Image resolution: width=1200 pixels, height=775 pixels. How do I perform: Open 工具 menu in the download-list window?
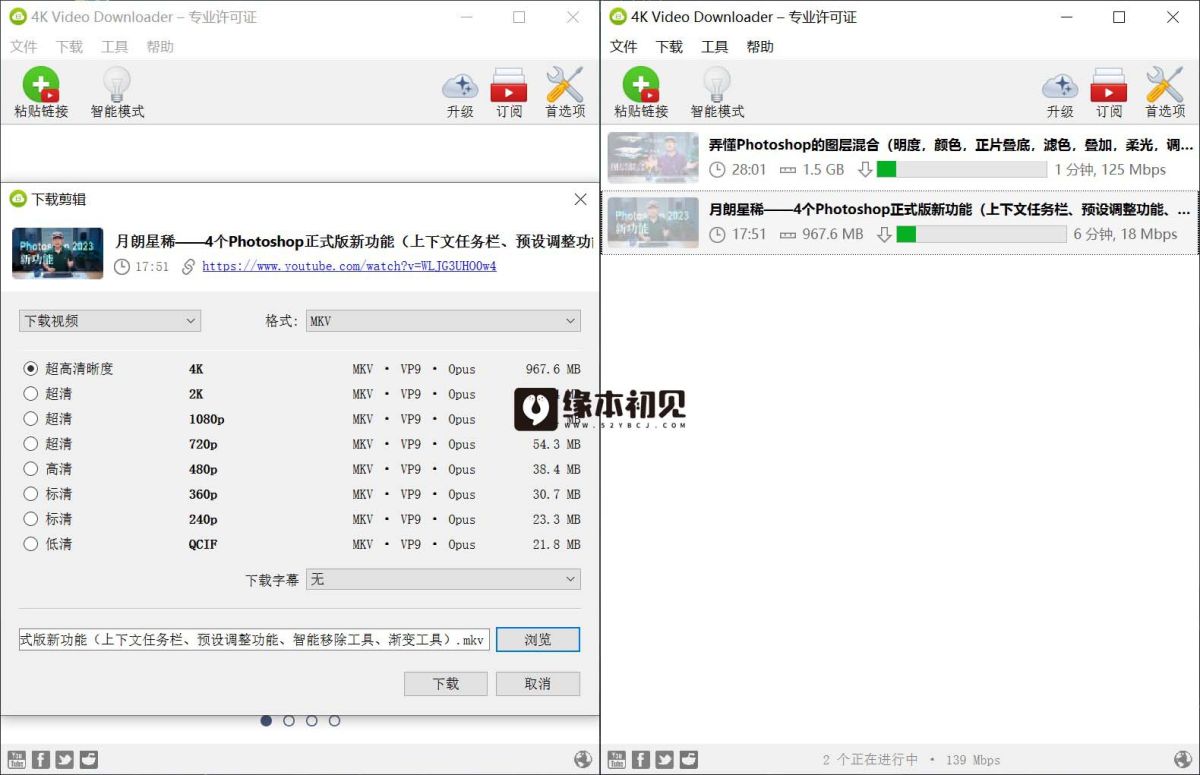(715, 47)
